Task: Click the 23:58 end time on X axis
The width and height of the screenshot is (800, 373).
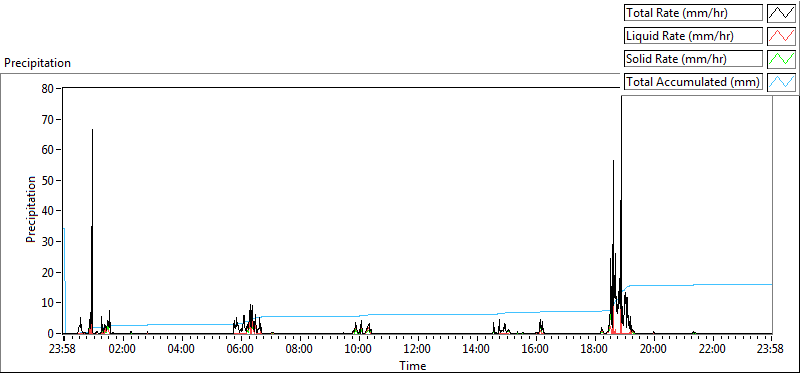Action: (x=771, y=350)
